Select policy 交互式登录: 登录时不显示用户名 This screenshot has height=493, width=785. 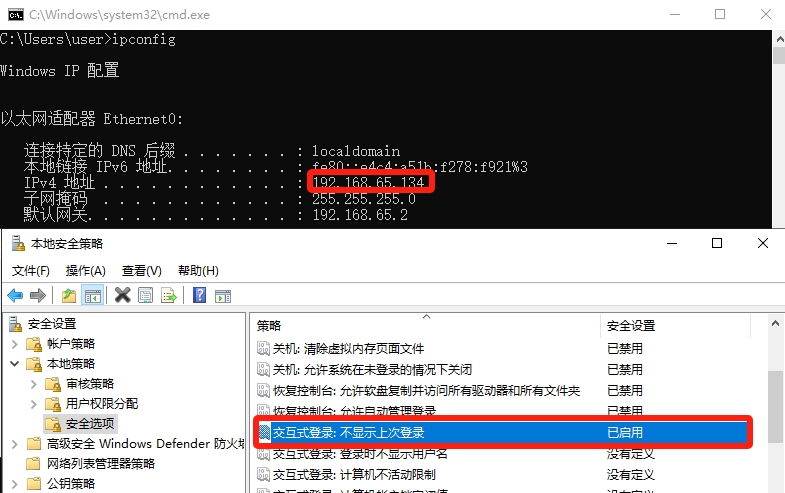coord(360,453)
